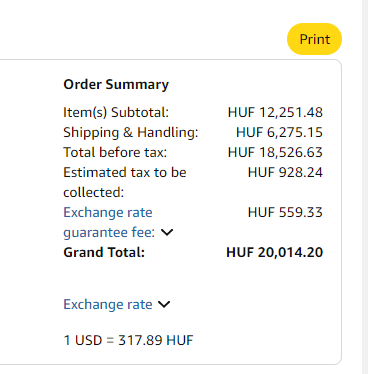The width and height of the screenshot is (368, 374).
Task: Click the gray page scrollbar strip at right
Action: (x=365, y=187)
